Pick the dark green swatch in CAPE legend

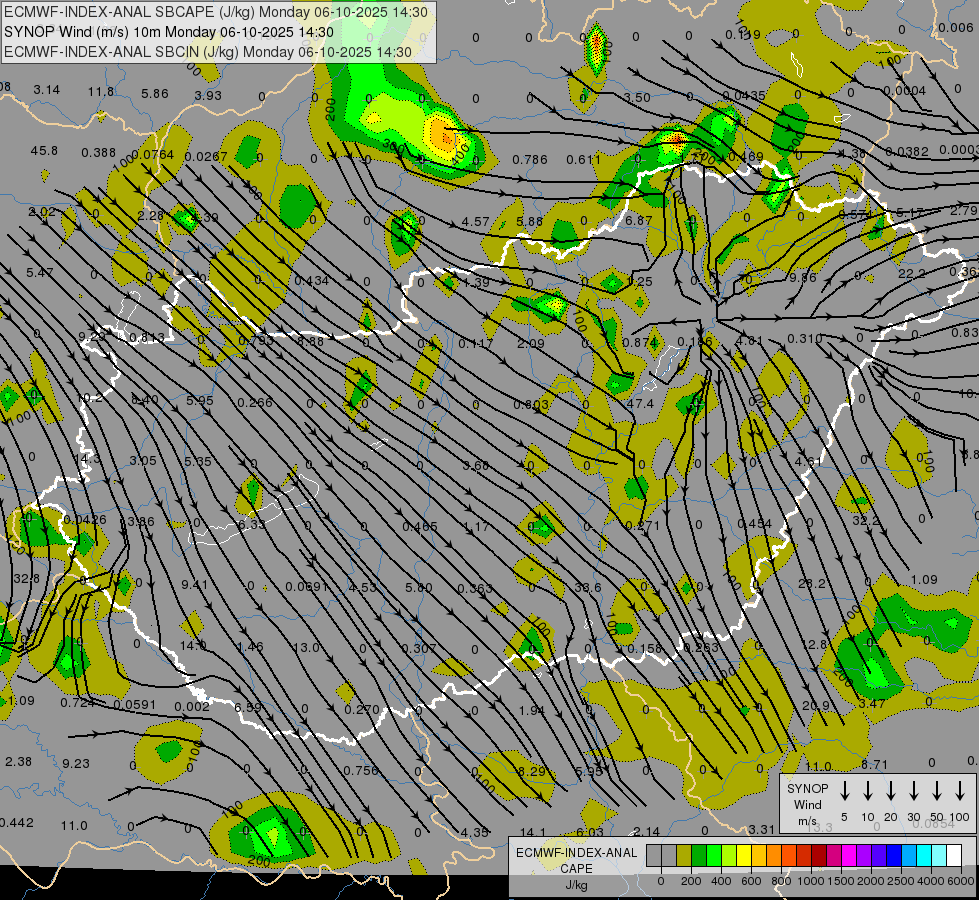point(699,855)
